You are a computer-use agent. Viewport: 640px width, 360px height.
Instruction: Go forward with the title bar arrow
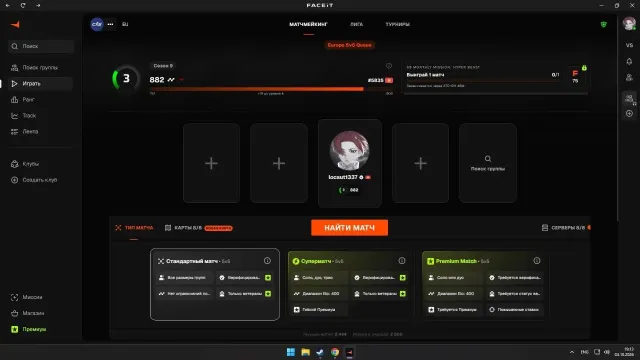click(38, 5)
